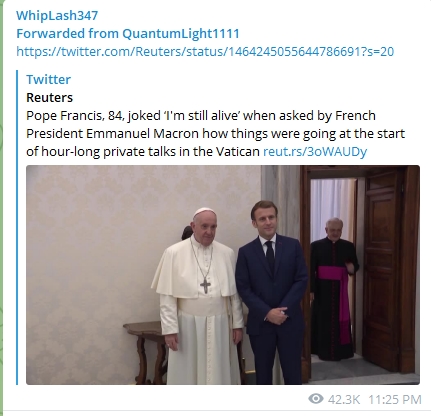Click the 11:25 PM message timestamp

coord(395,399)
